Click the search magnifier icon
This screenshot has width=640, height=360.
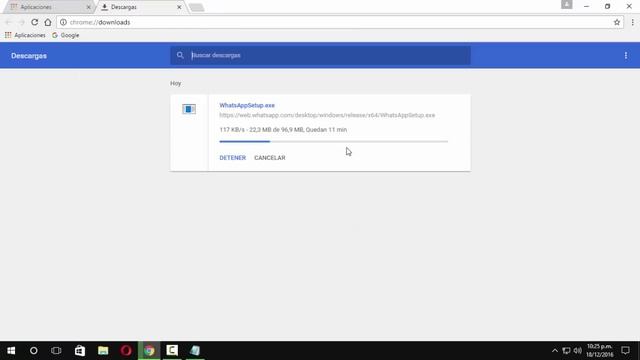click(180, 55)
